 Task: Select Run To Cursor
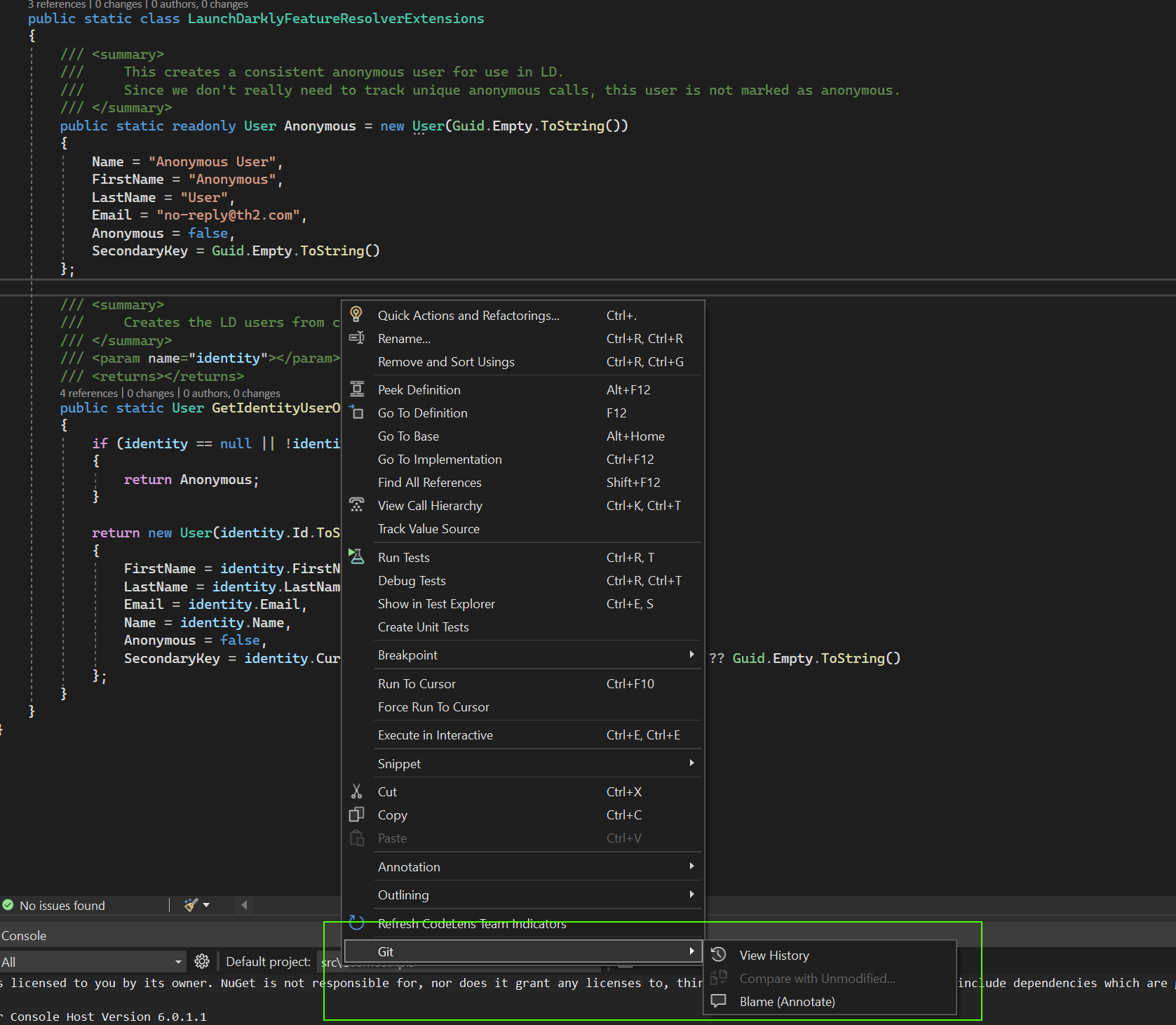[522, 684]
